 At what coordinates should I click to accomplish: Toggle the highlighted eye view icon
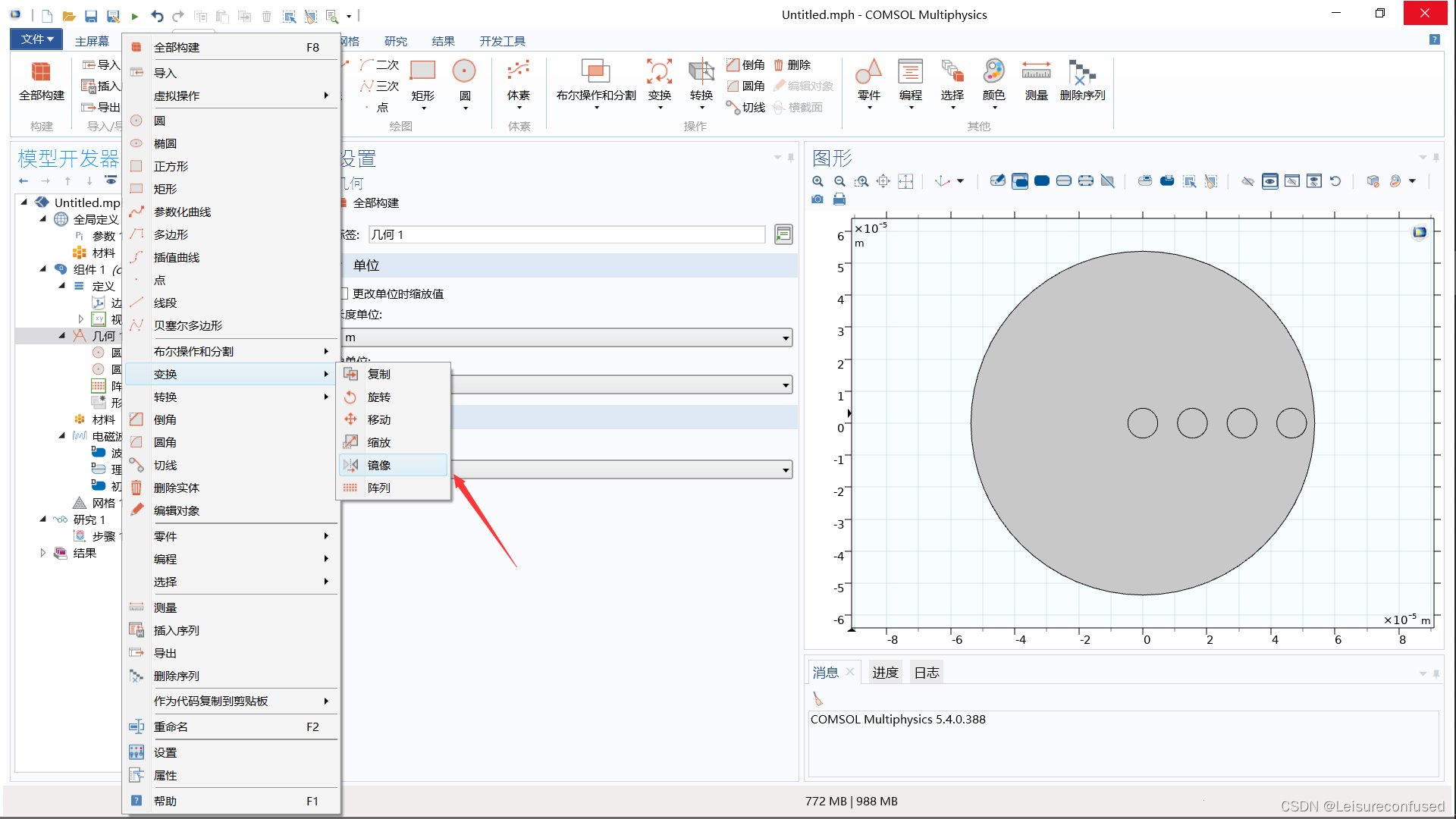click(x=1269, y=181)
